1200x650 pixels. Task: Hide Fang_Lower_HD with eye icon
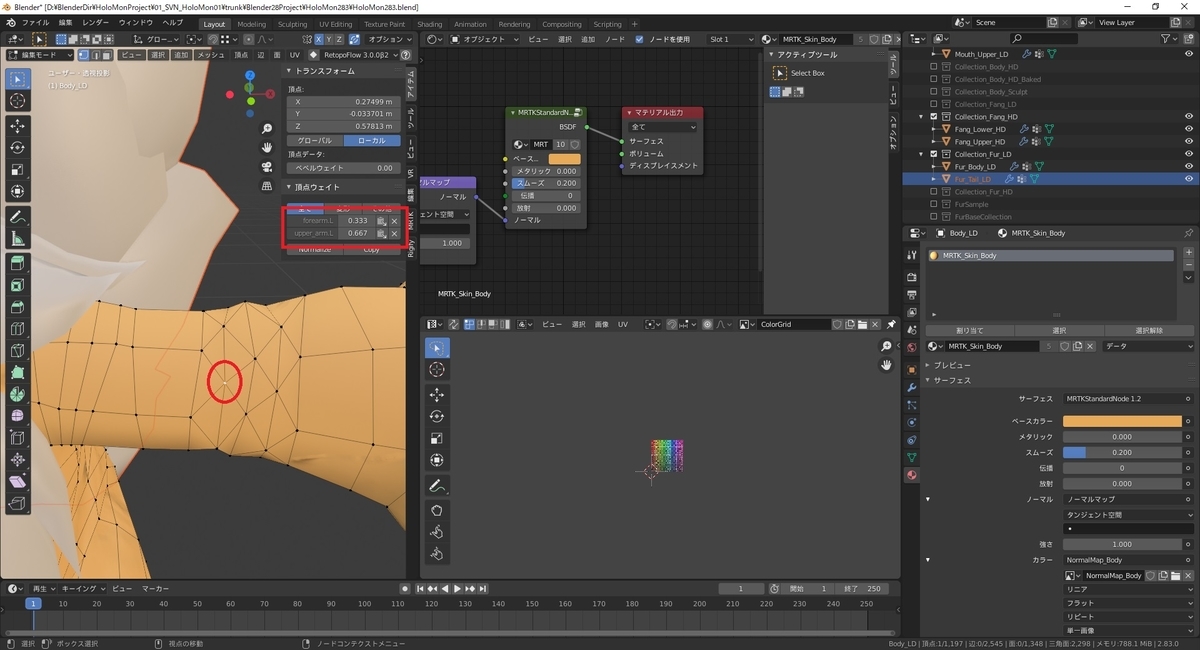[x=1189, y=129]
